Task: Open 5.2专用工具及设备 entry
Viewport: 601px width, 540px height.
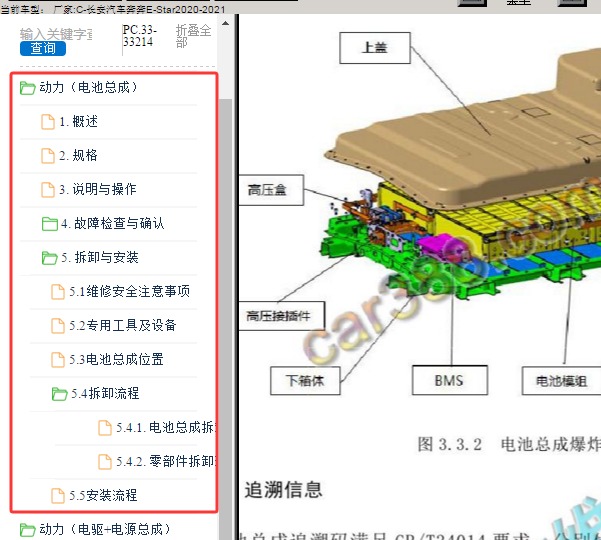Action: click(123, 325)
